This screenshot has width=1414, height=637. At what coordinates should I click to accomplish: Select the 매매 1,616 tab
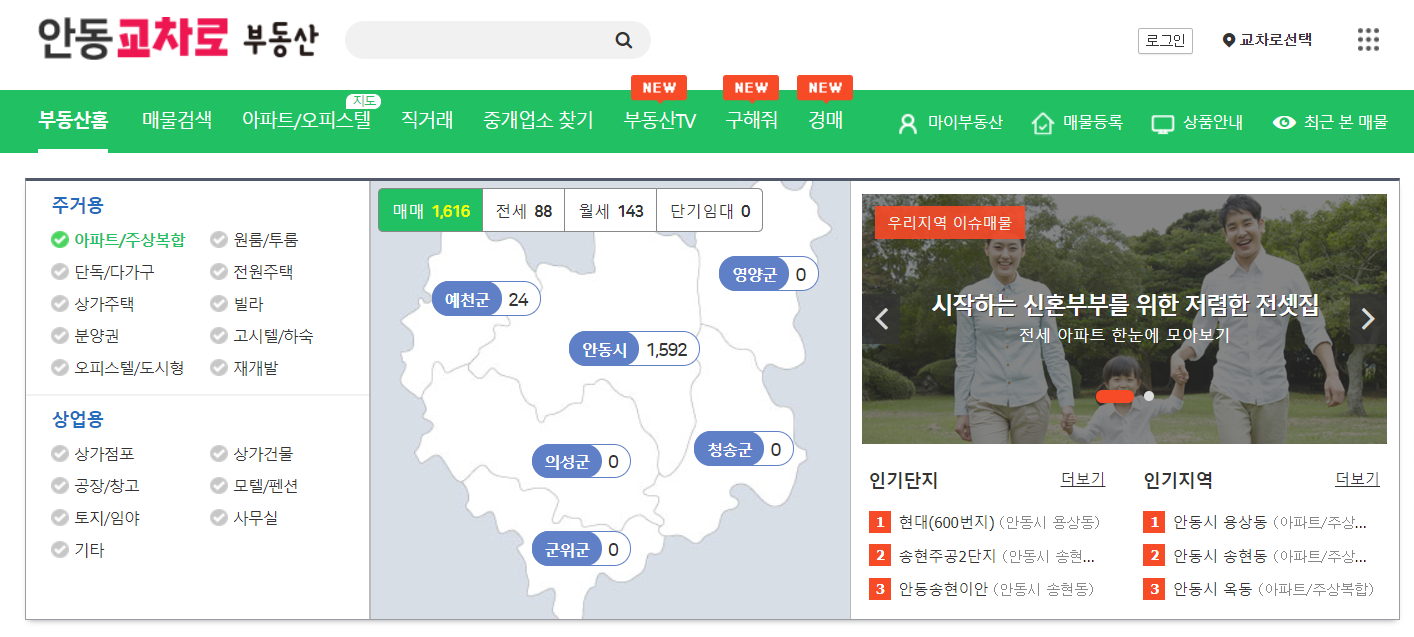click(431, 211)
